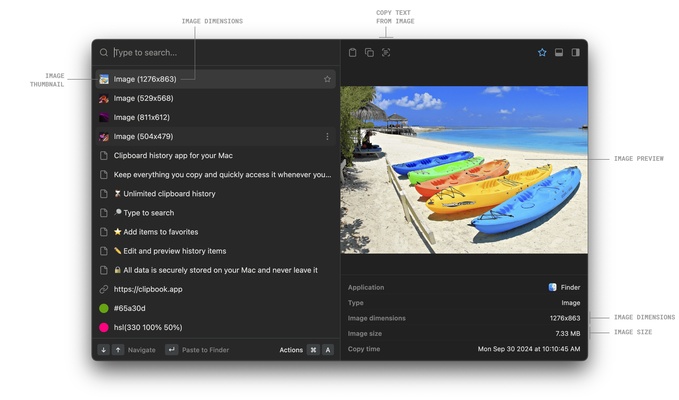Click the thumbnail of Image (811x612)
This screenshot has width=679, height=400.
coord(103,117)
